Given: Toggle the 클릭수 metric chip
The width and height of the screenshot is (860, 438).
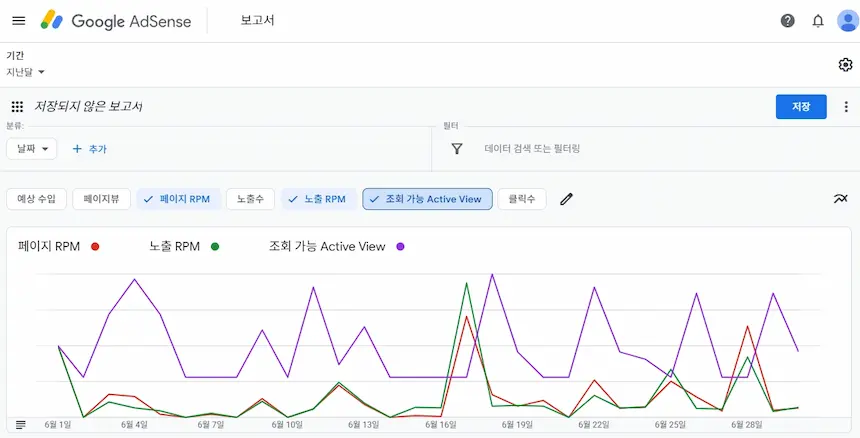Looking at the screenshot, I should [522, 199].
